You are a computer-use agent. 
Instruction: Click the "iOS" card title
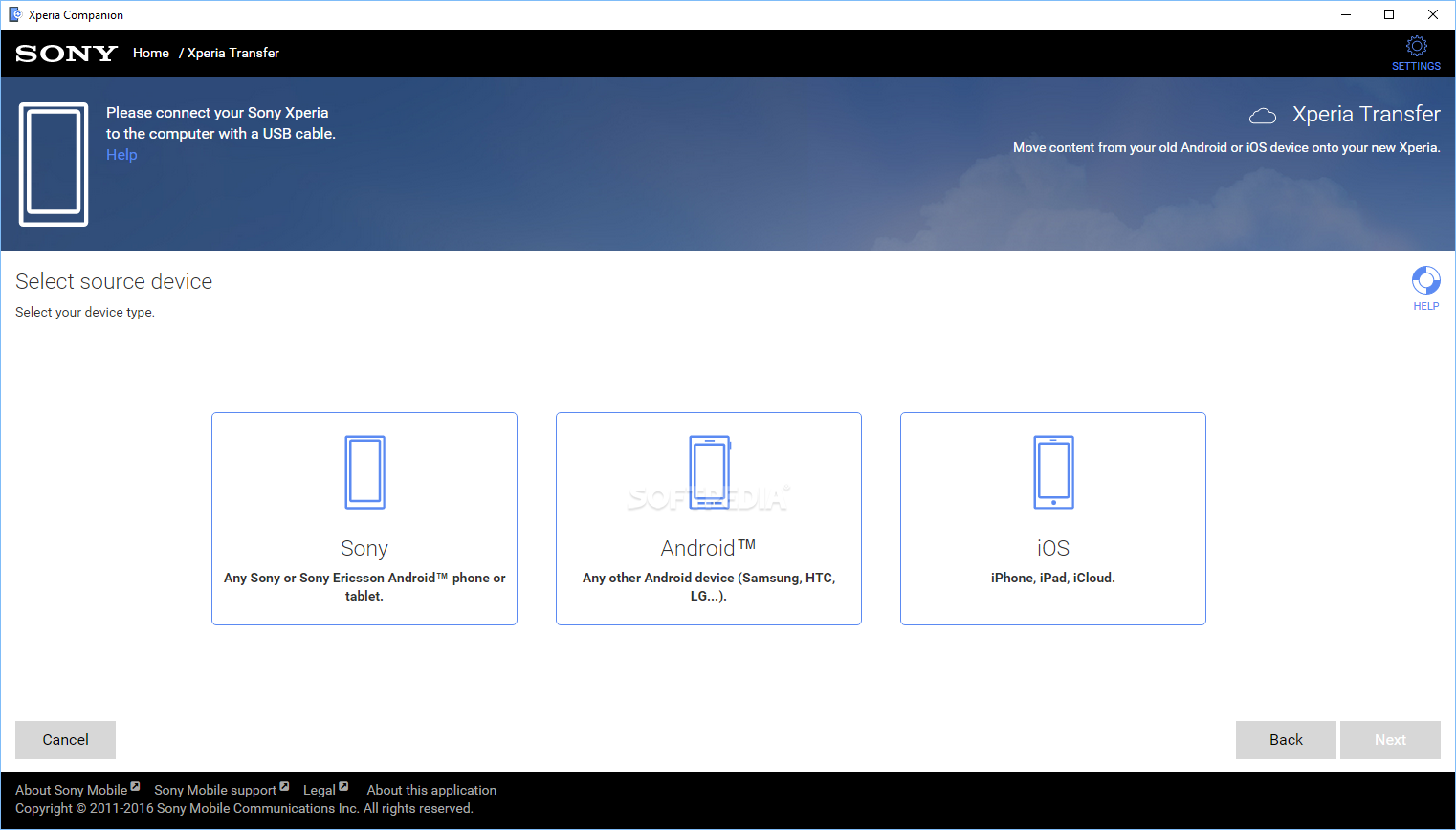pyautogui.click(x=1053, y=548)
